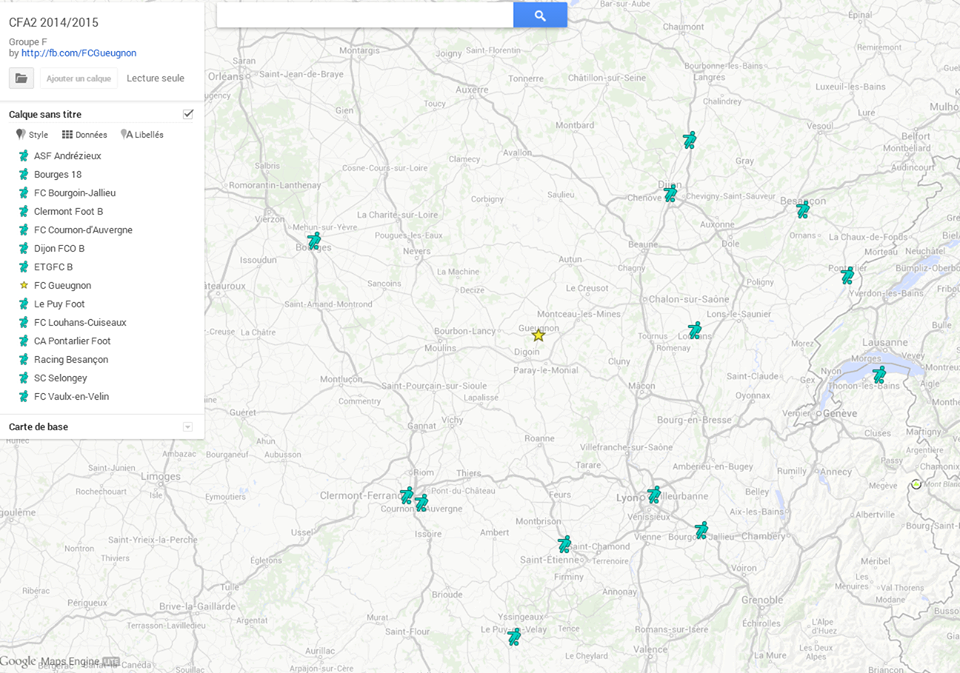Screen dimensions: 960x673
Task: Select the map marker at Le Puy-en-Velay
Action: tap(514, 636)
